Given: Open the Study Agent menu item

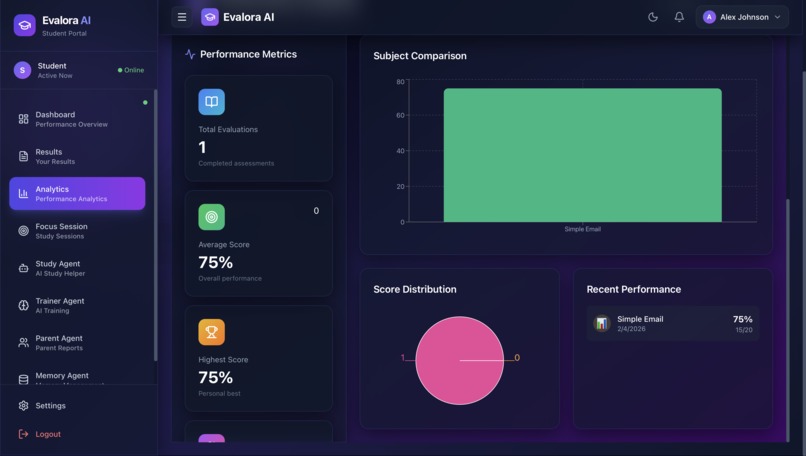Looking at the screenshot, I should click(77, 268).
